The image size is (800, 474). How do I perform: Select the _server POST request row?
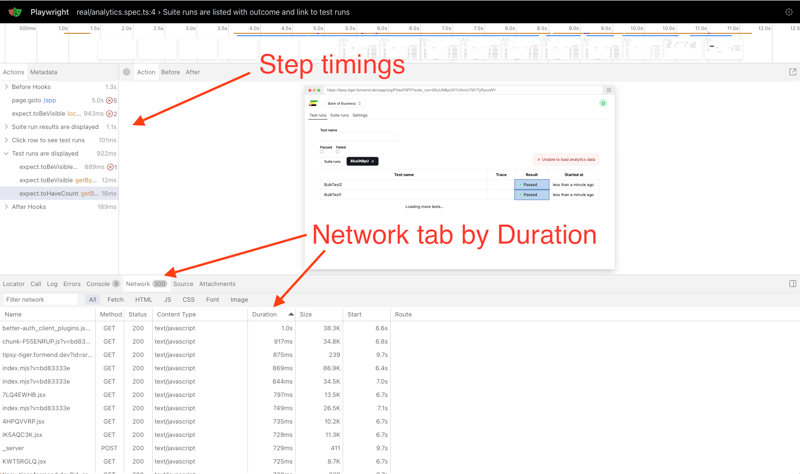[x=400, y=448]
